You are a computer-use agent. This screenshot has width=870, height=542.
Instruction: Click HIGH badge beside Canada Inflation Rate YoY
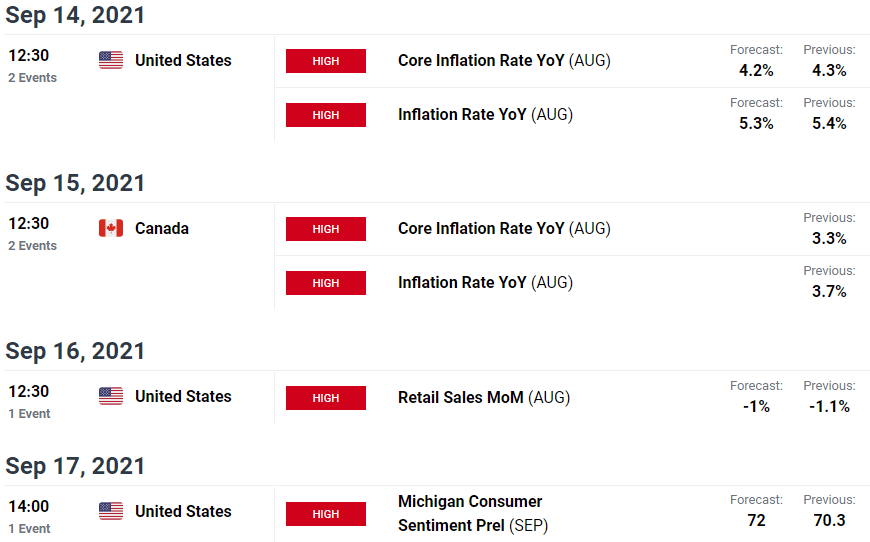coord(326,283)
